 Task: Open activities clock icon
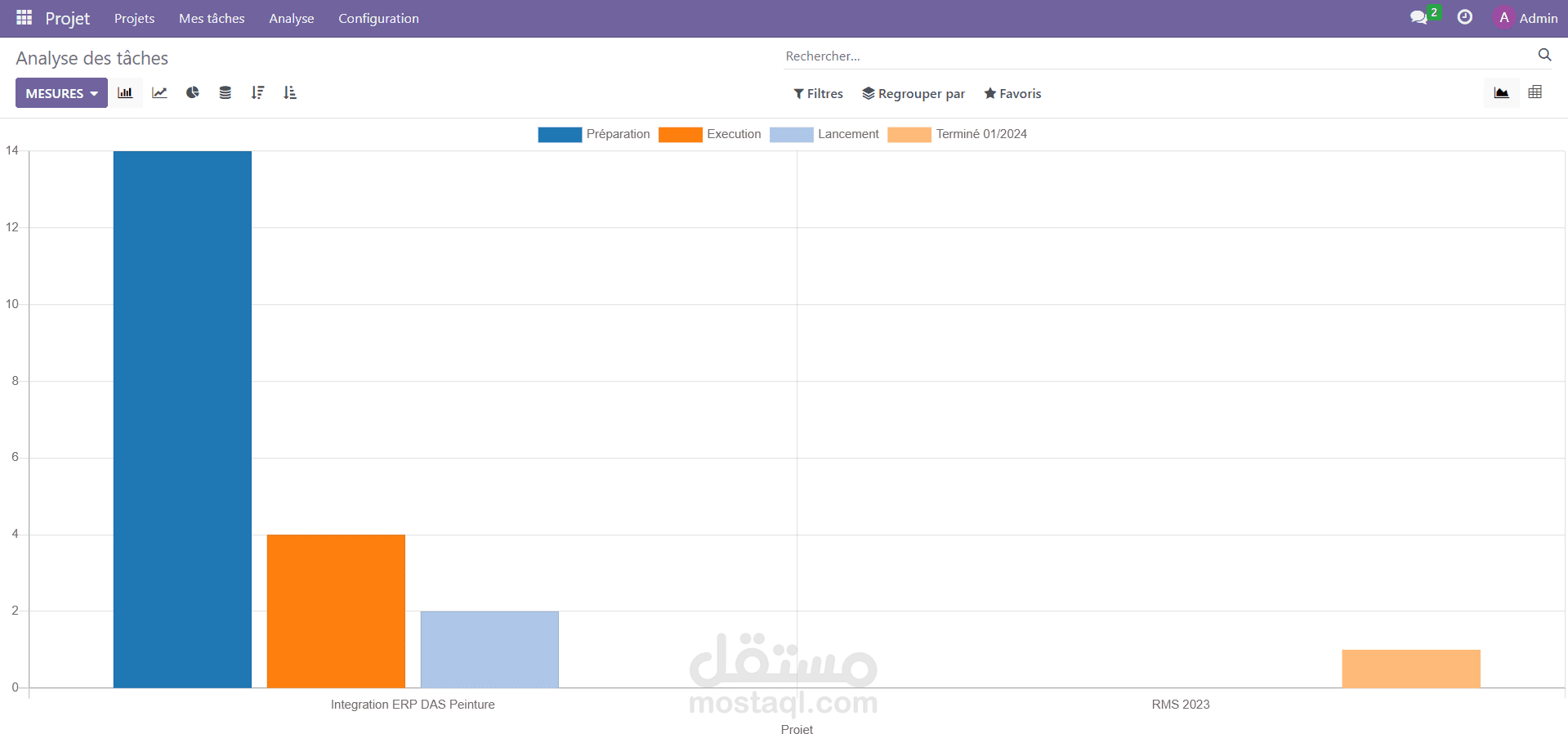coord(1465,17)
